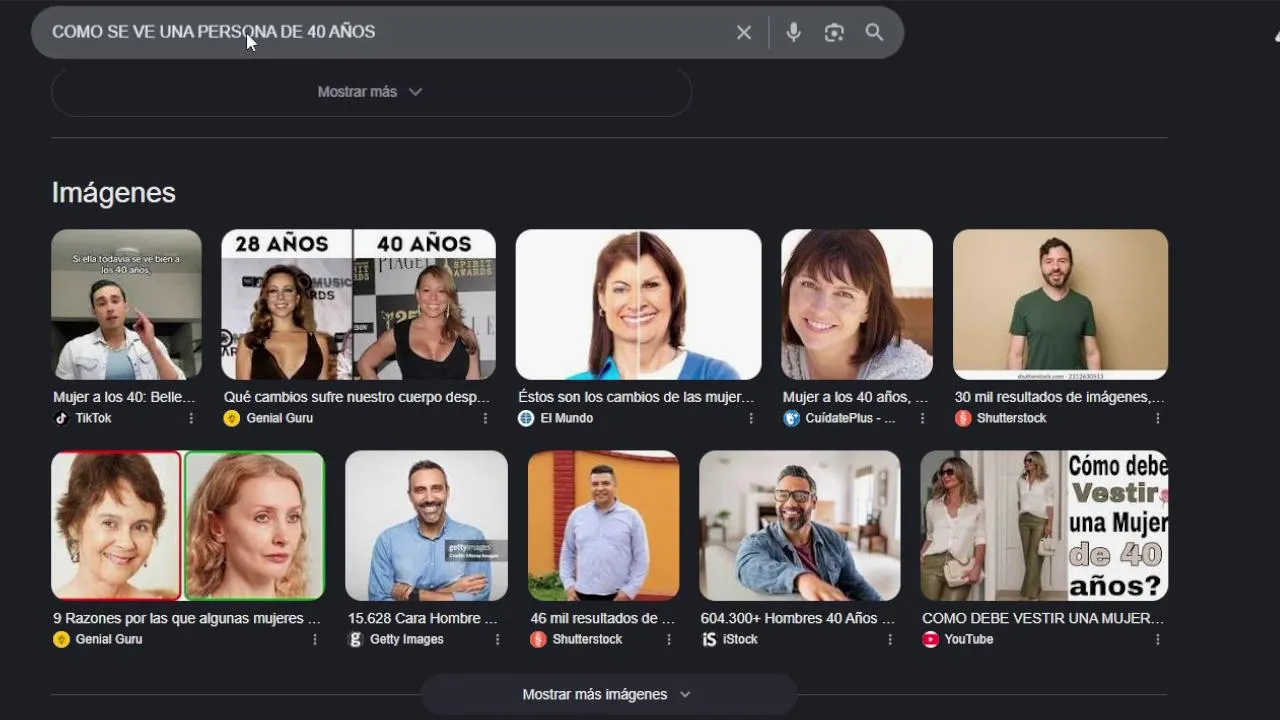Click Shutterstock favicon under 46 mil resultados
Image resolution: width=1280 pixels, height=720 pixels.
click(538, 639)
